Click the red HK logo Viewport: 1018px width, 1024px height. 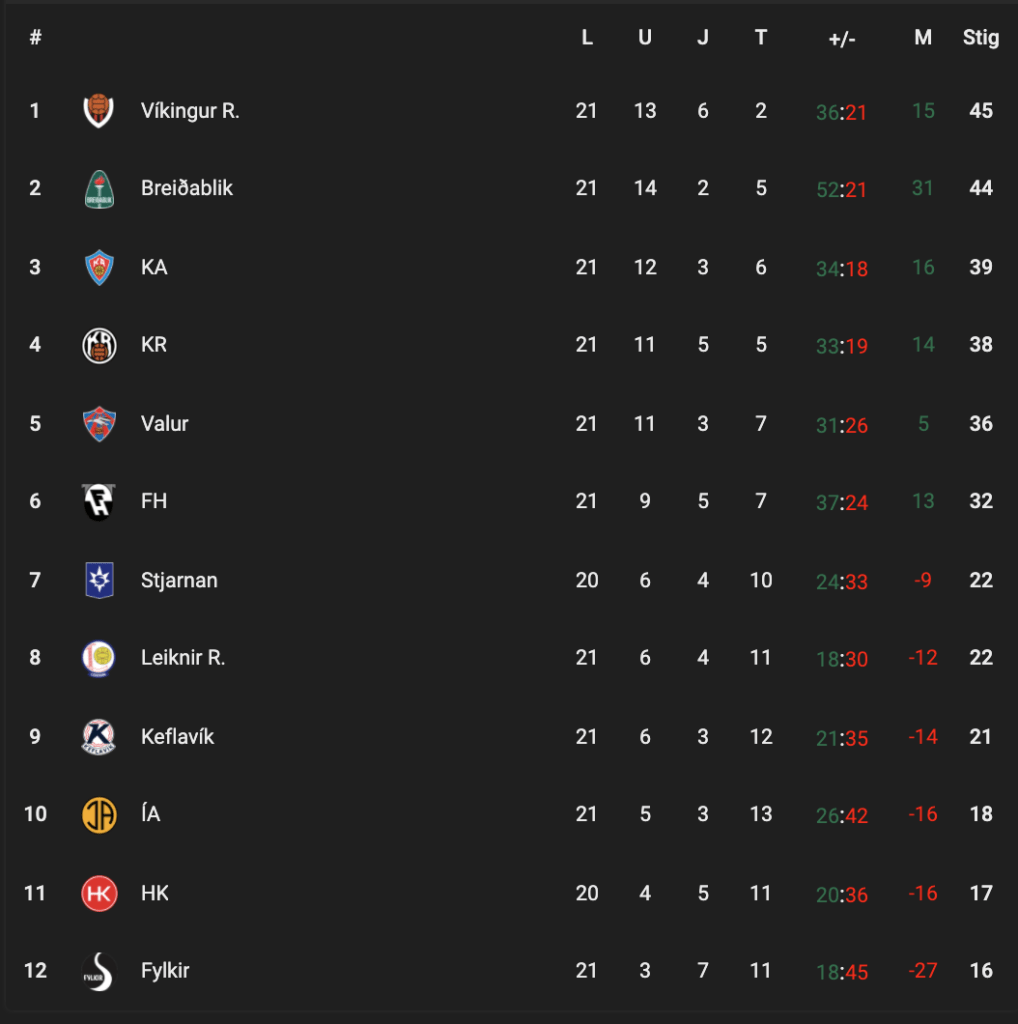click(x=99, y=893)
